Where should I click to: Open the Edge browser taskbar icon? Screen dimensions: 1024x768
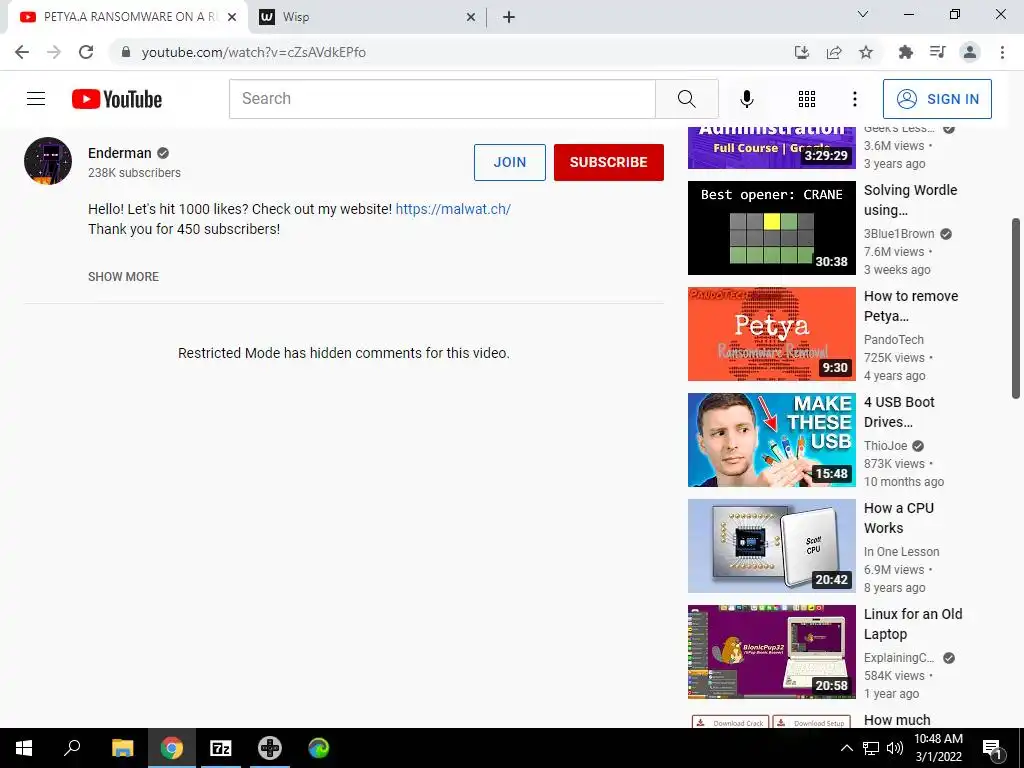(319, 748)
